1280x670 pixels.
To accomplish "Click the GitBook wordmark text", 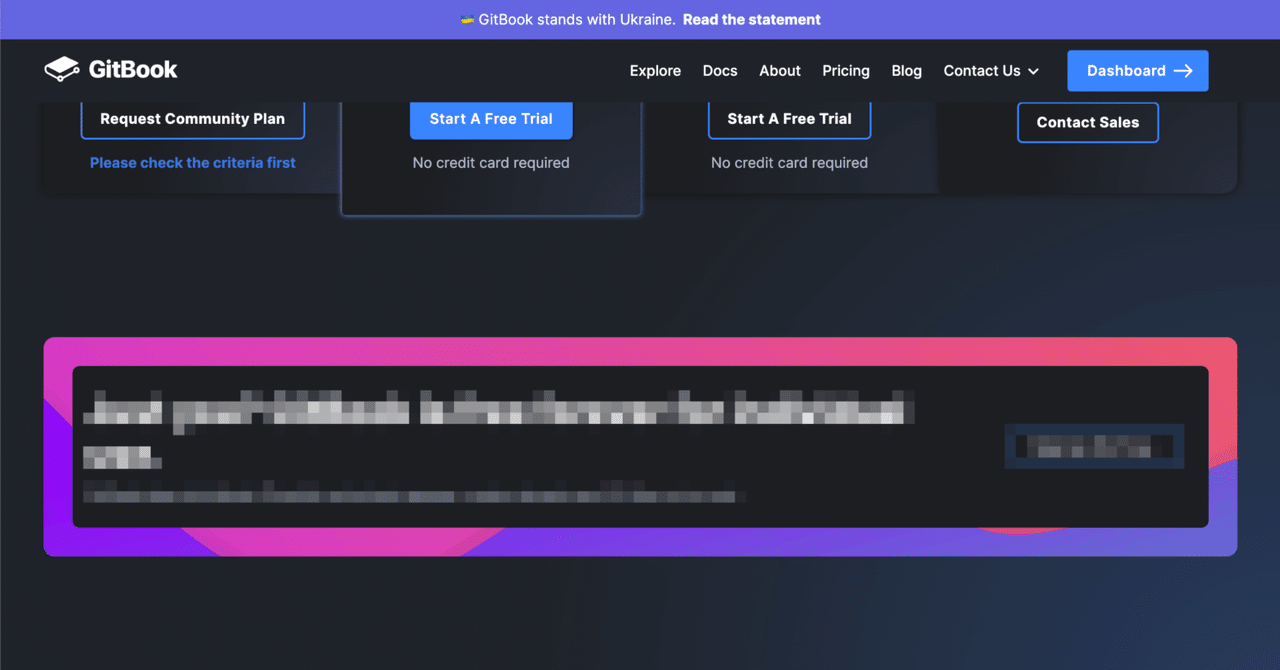I will [x=133, y=70].
